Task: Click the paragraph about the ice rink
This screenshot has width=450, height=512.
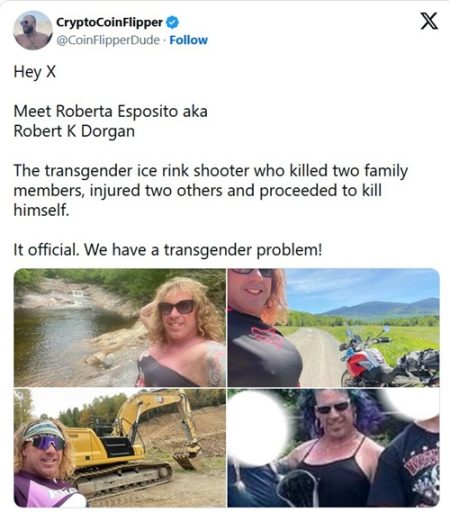Action: pyautogui.click(x=211, y=190)
